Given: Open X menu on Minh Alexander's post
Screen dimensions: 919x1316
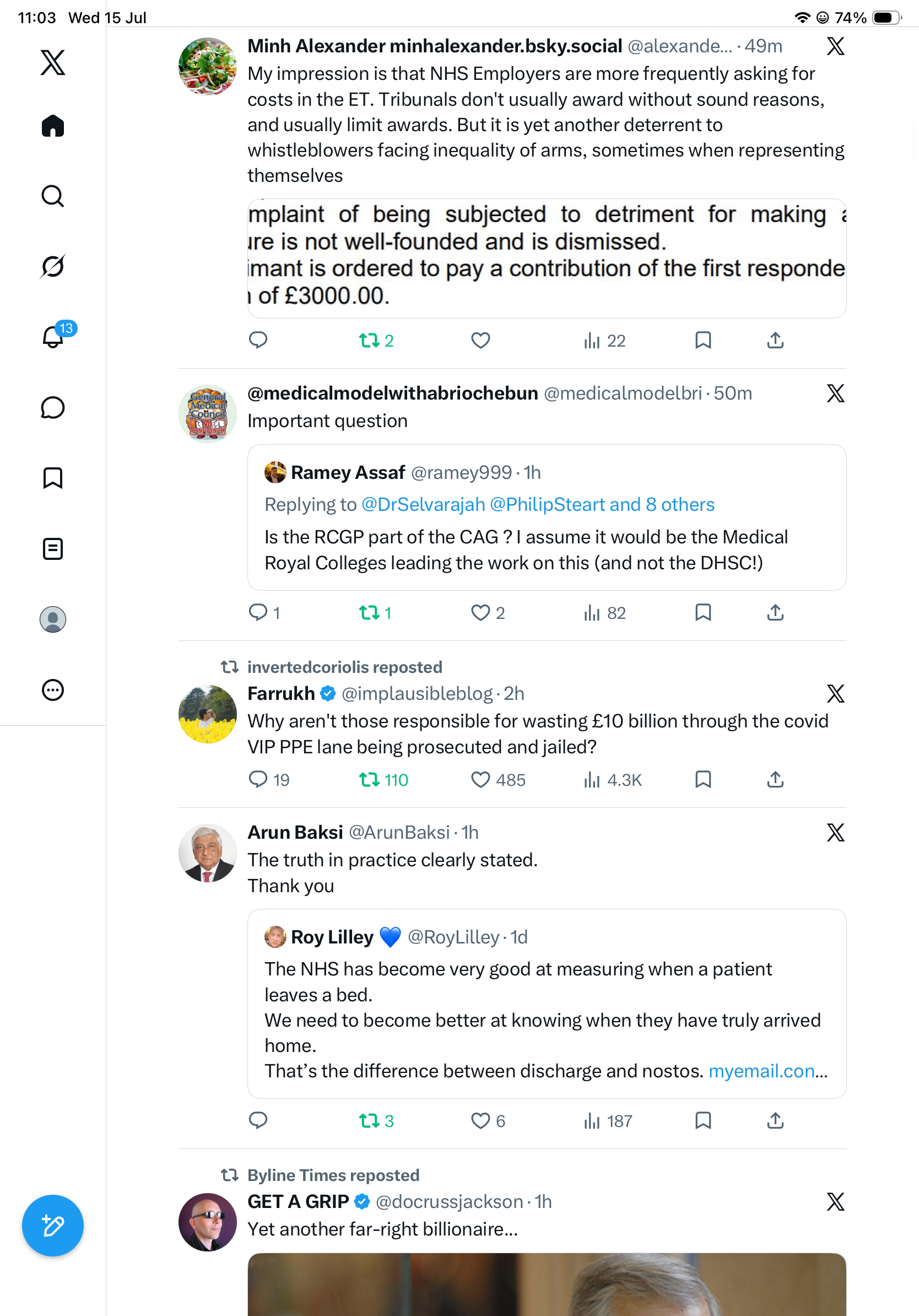Looking at the screenshot, I should pos(835,46).
